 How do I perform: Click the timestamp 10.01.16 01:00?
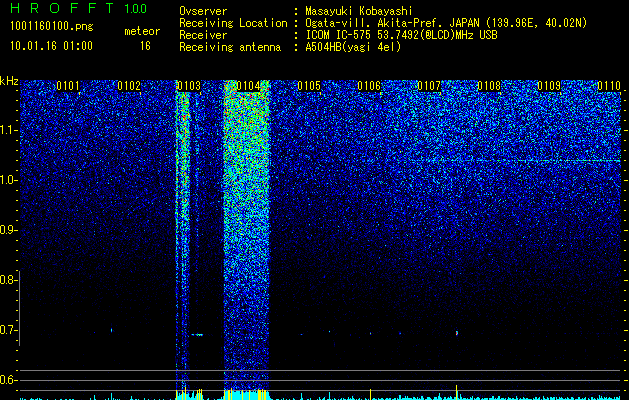(x=51, y=46)
